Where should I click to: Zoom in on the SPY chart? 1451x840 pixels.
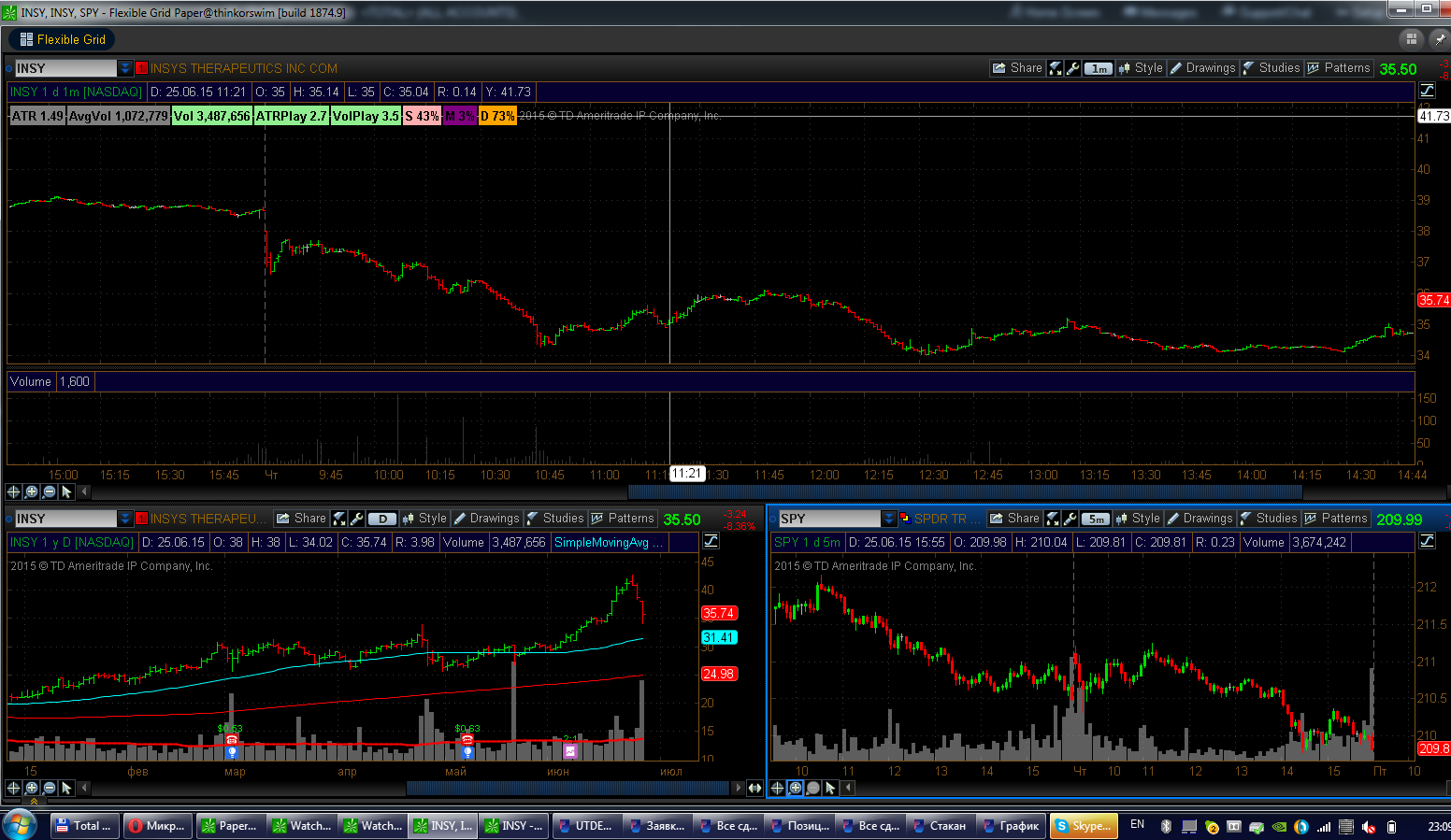point(796,788)
